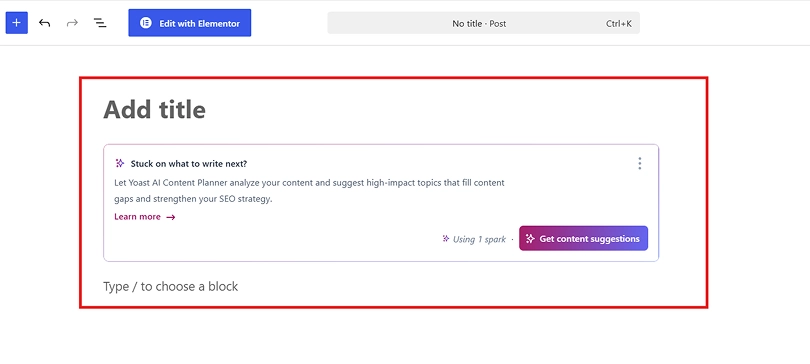Screen dimensions: 810x364
Task: Open the document overview list view
Action: (100, 23)
